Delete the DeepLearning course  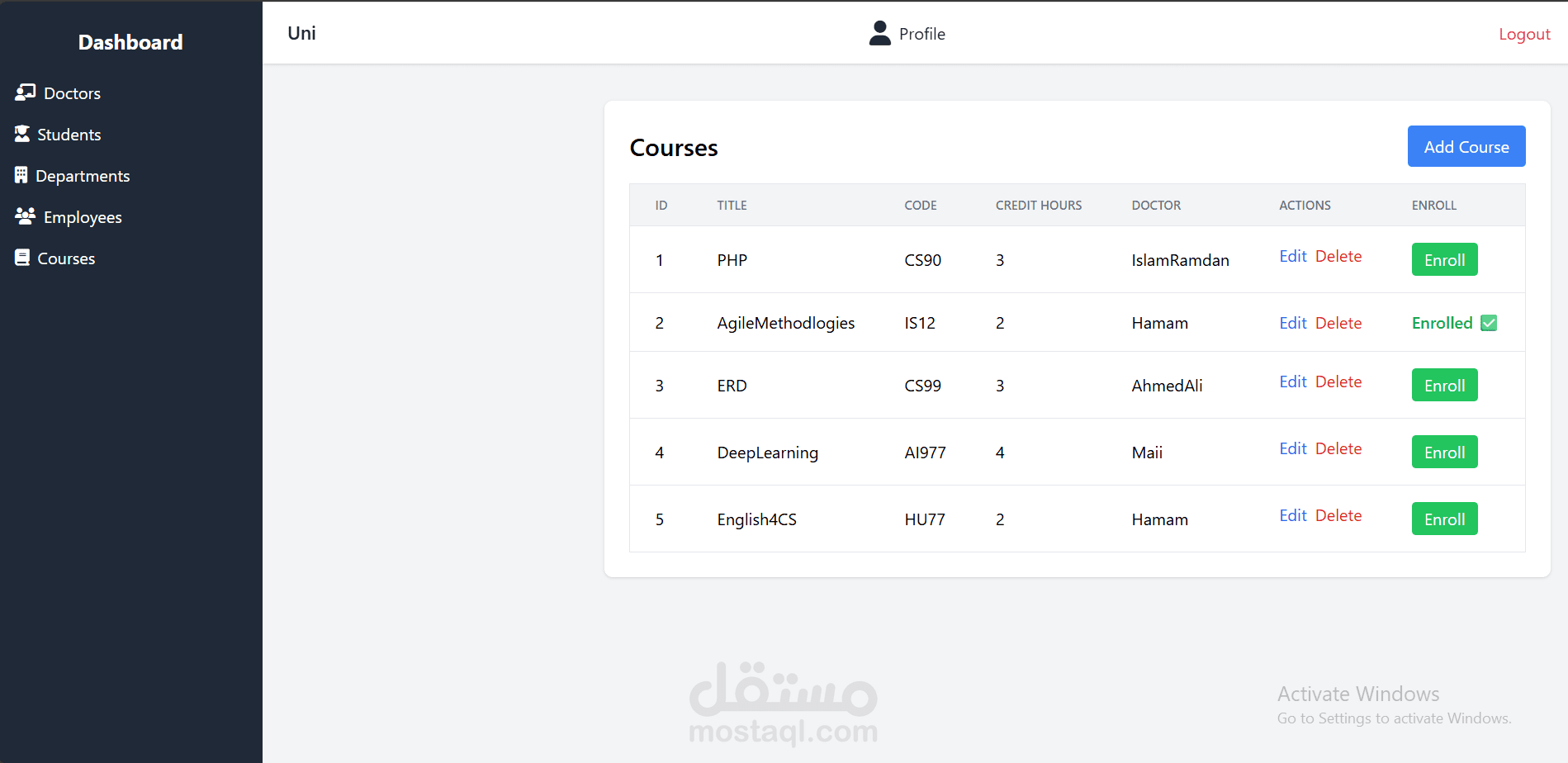[x=1338, y=448]
